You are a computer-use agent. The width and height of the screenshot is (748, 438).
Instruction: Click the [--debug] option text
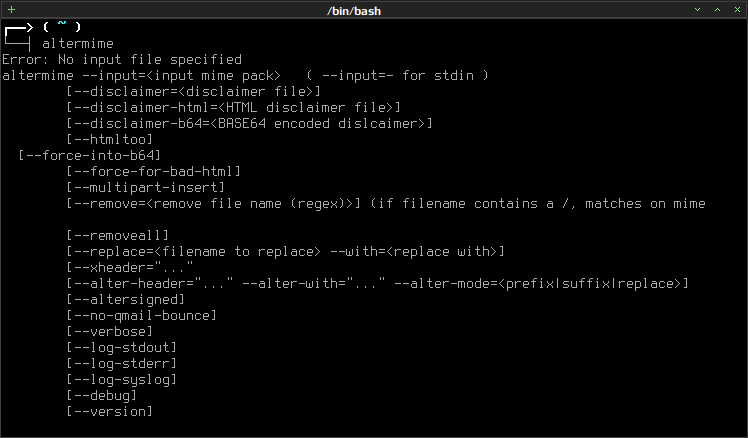(x=102, y=396)
